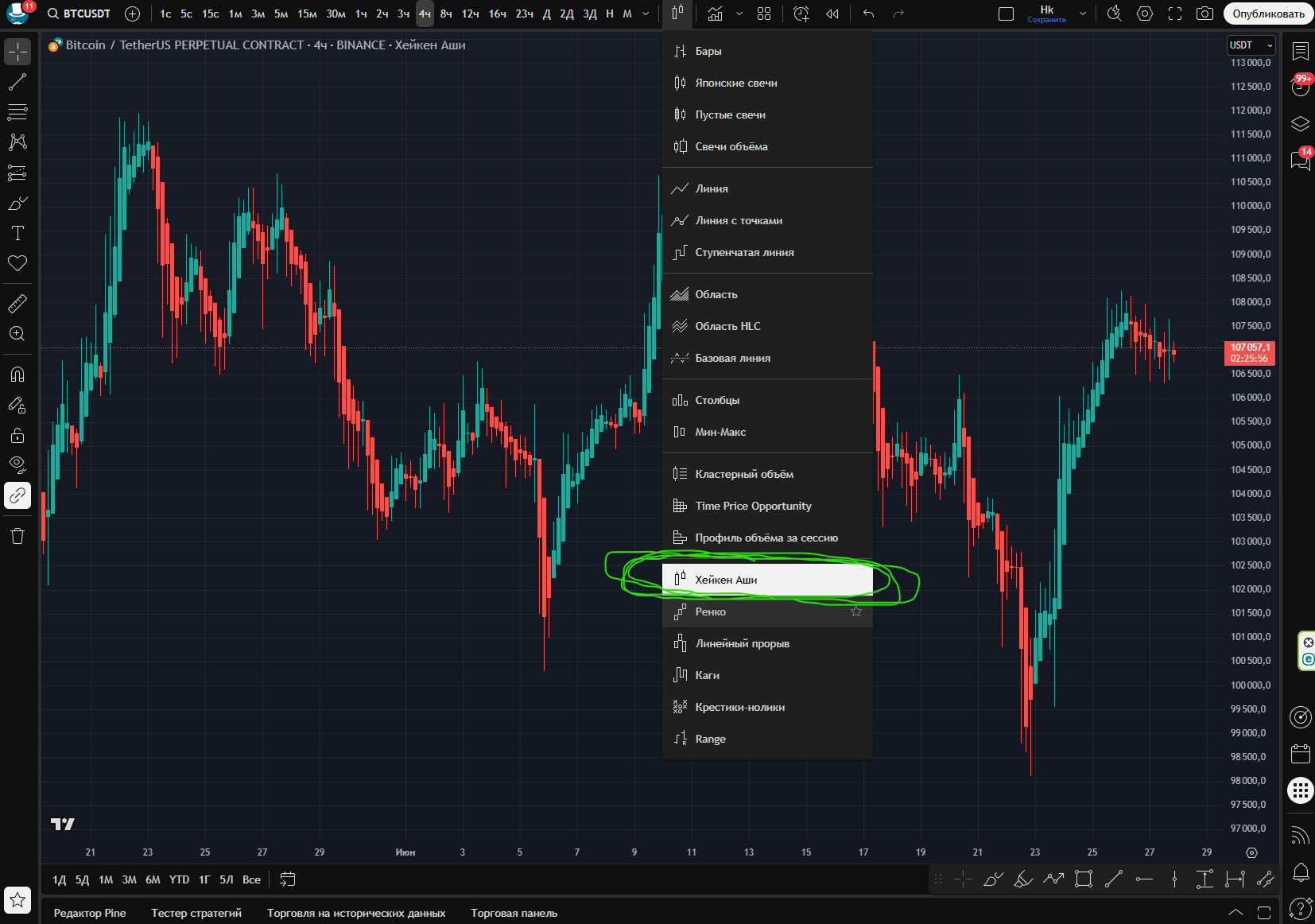Select the trend line drawing tool
This screenshot has height=924, width=1315.
17,82
